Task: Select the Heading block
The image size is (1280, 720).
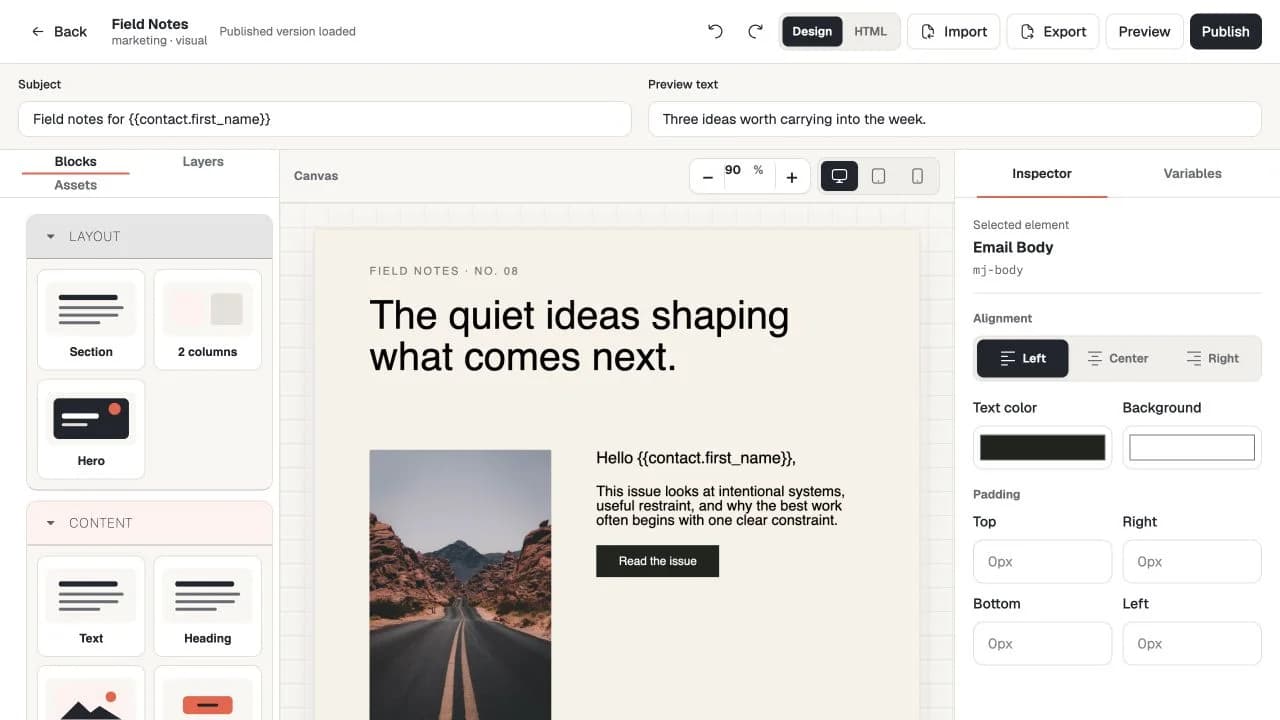Action: 207,606
